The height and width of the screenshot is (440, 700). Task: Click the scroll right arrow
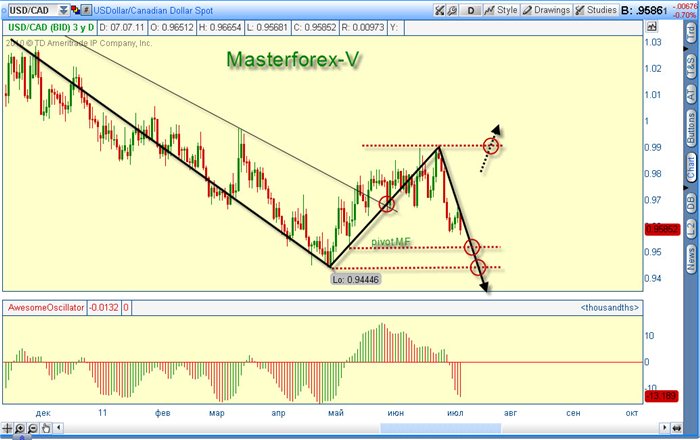[665, 428]
